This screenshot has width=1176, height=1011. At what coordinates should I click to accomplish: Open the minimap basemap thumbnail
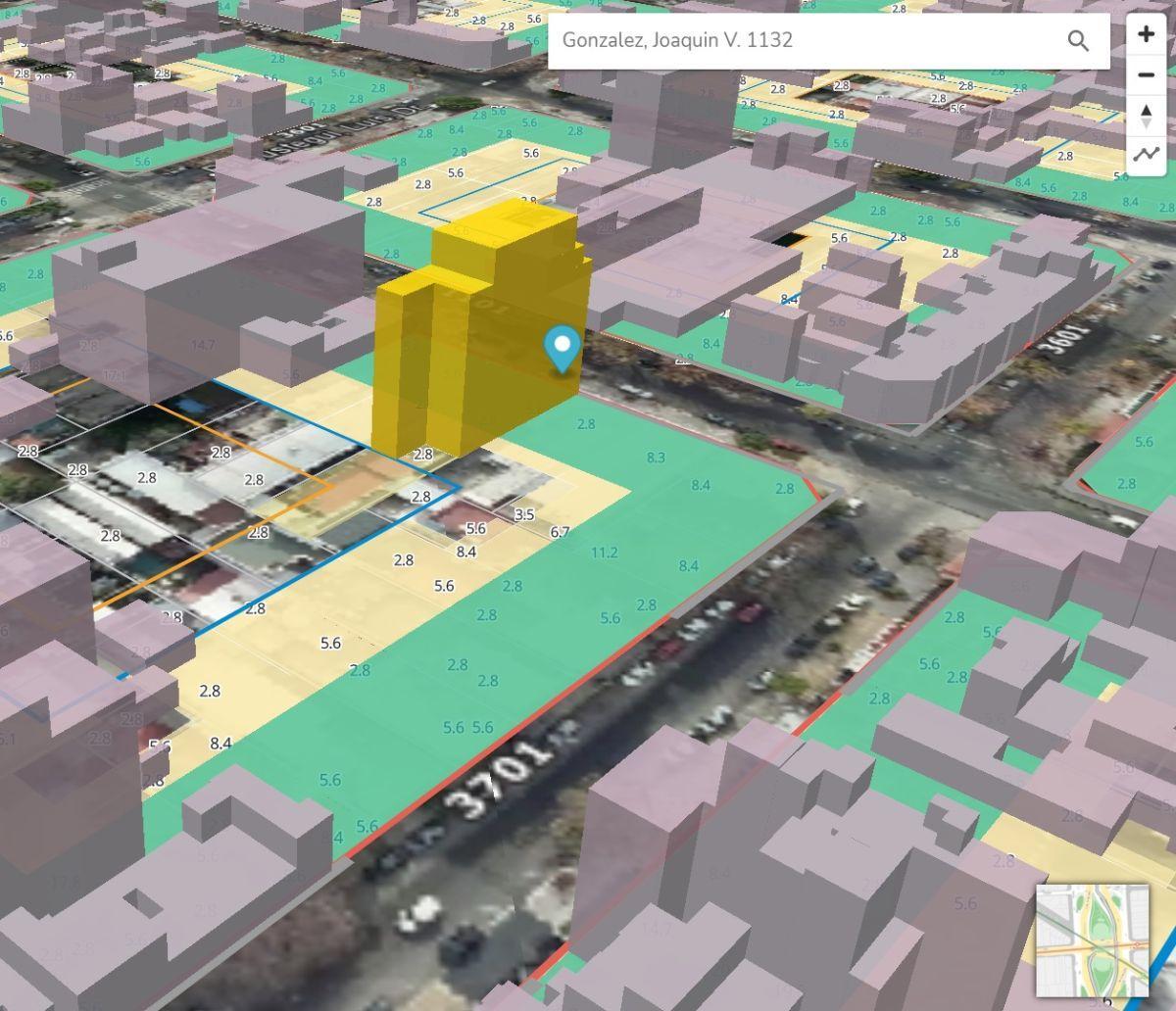tap(1093, 940)
